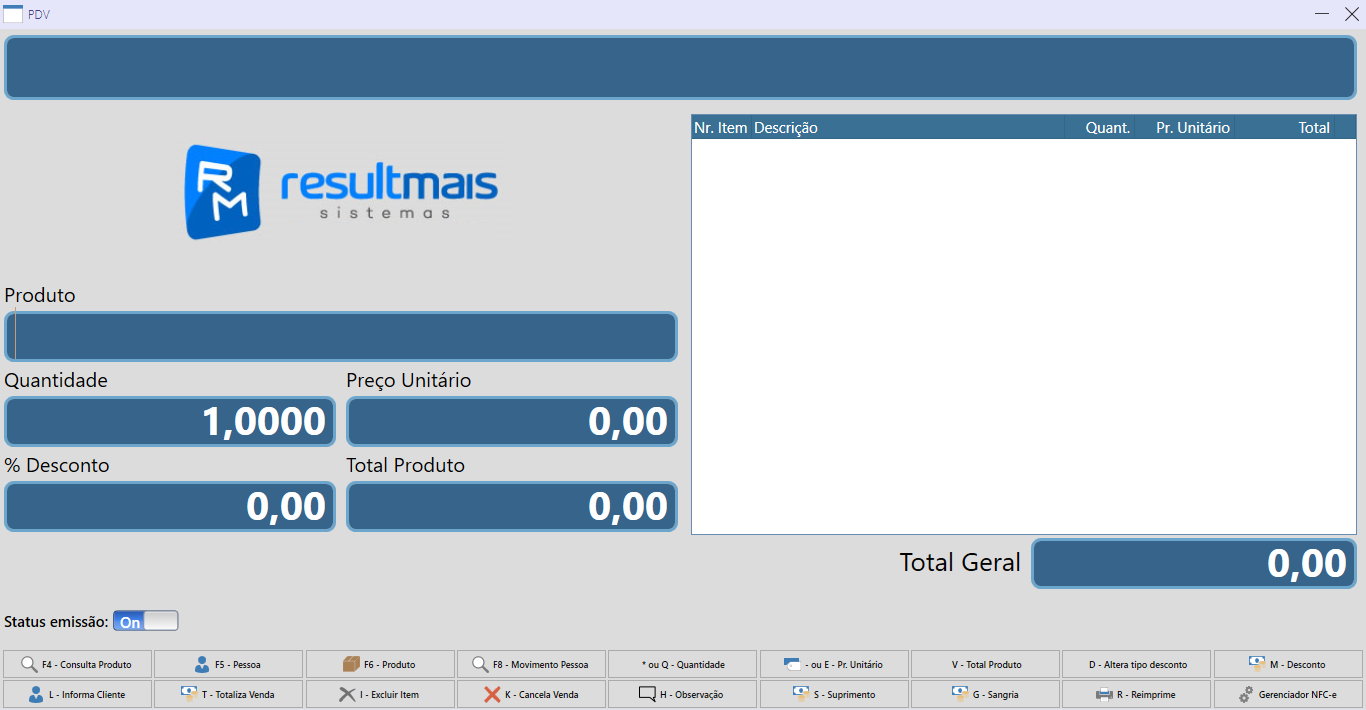Apply discount with M - Desconto
This screenshot has height=710, width=1366.
(1288, 664)
